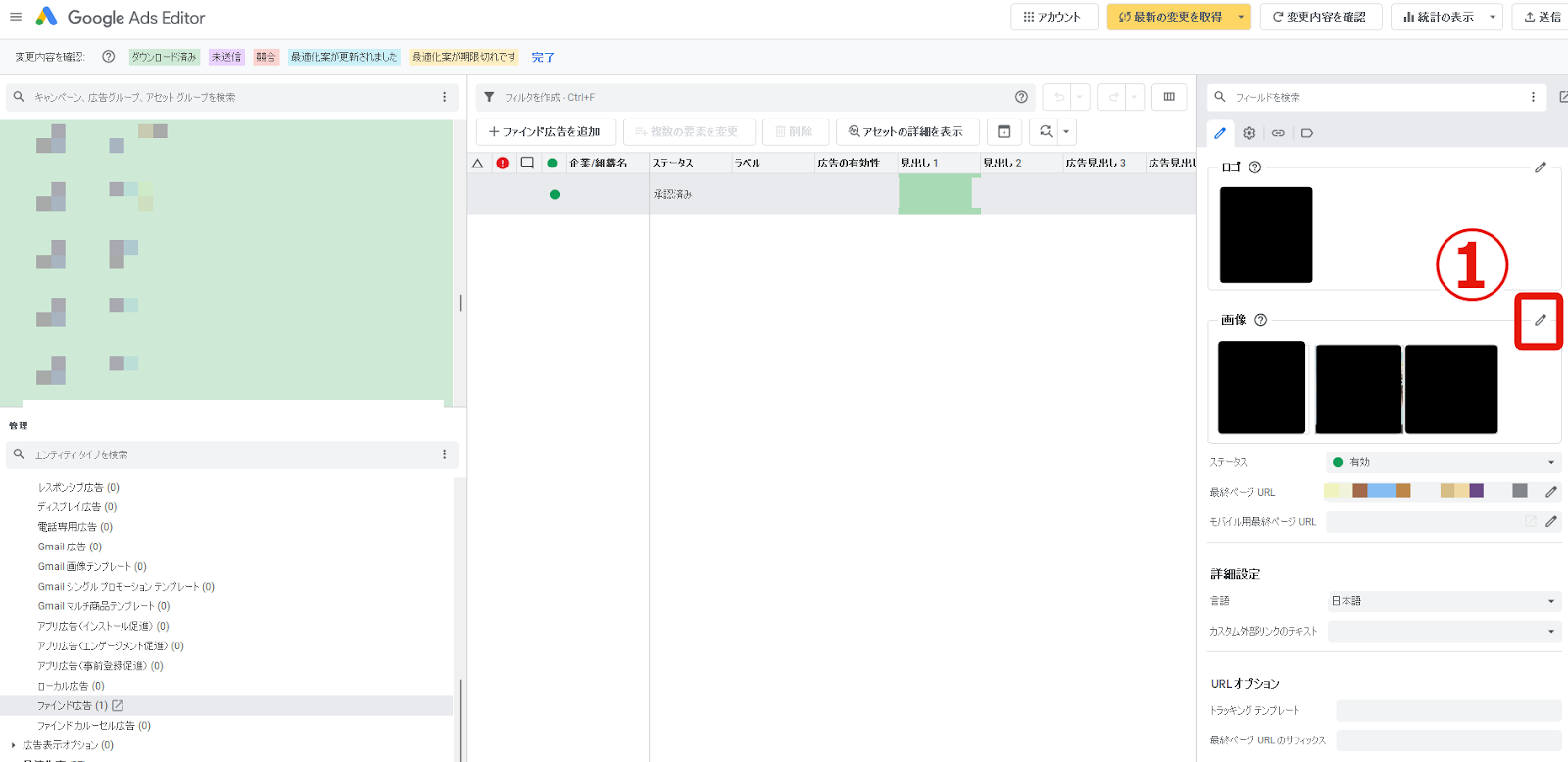Switch to the link (URL) tab icon

pos(1278,133)
